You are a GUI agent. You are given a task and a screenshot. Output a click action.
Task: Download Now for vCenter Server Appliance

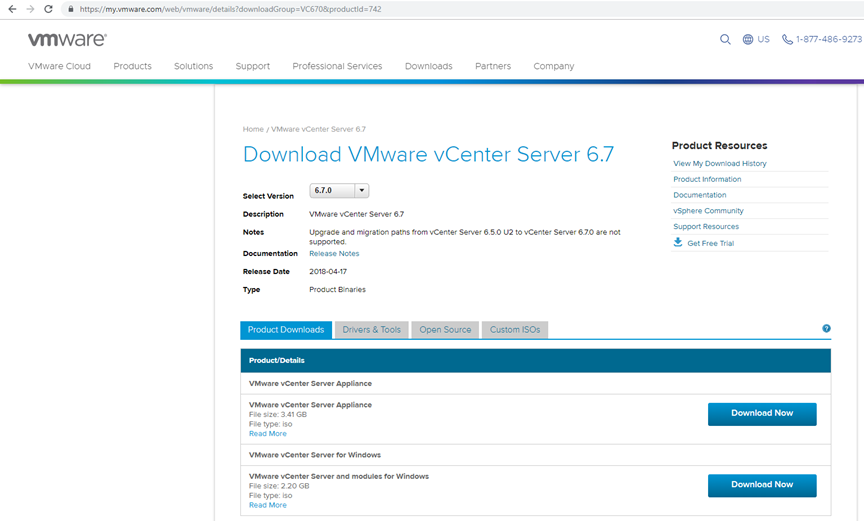point(762,414)
